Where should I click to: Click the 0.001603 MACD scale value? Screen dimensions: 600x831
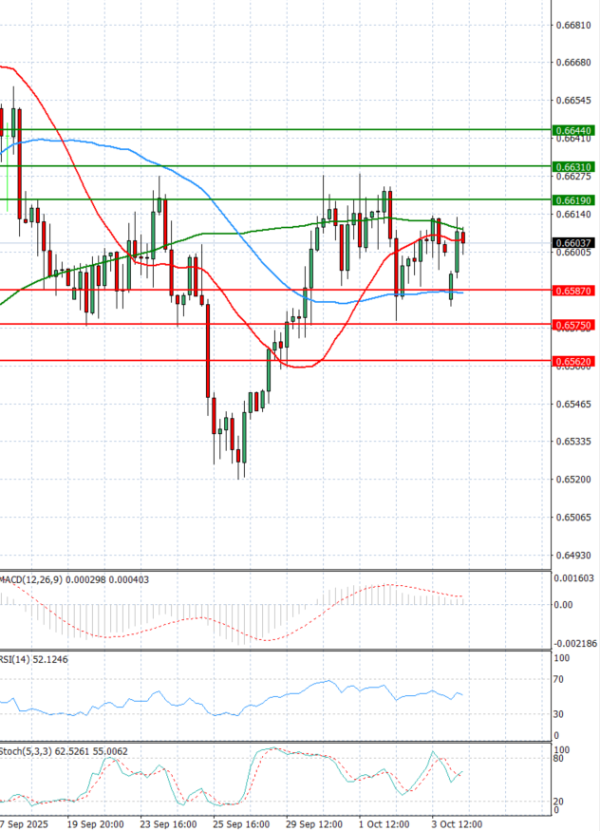tap(574, 578)
